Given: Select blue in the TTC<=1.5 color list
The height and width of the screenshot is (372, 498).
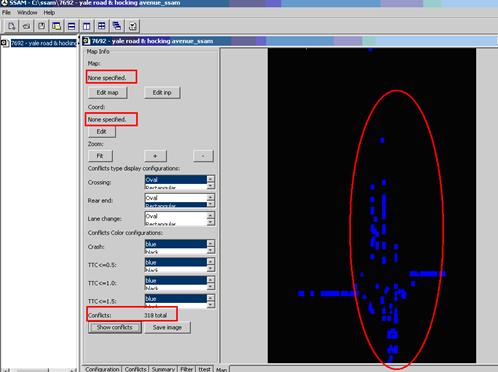Looking at the screenshot, I should tap(176, 299).
